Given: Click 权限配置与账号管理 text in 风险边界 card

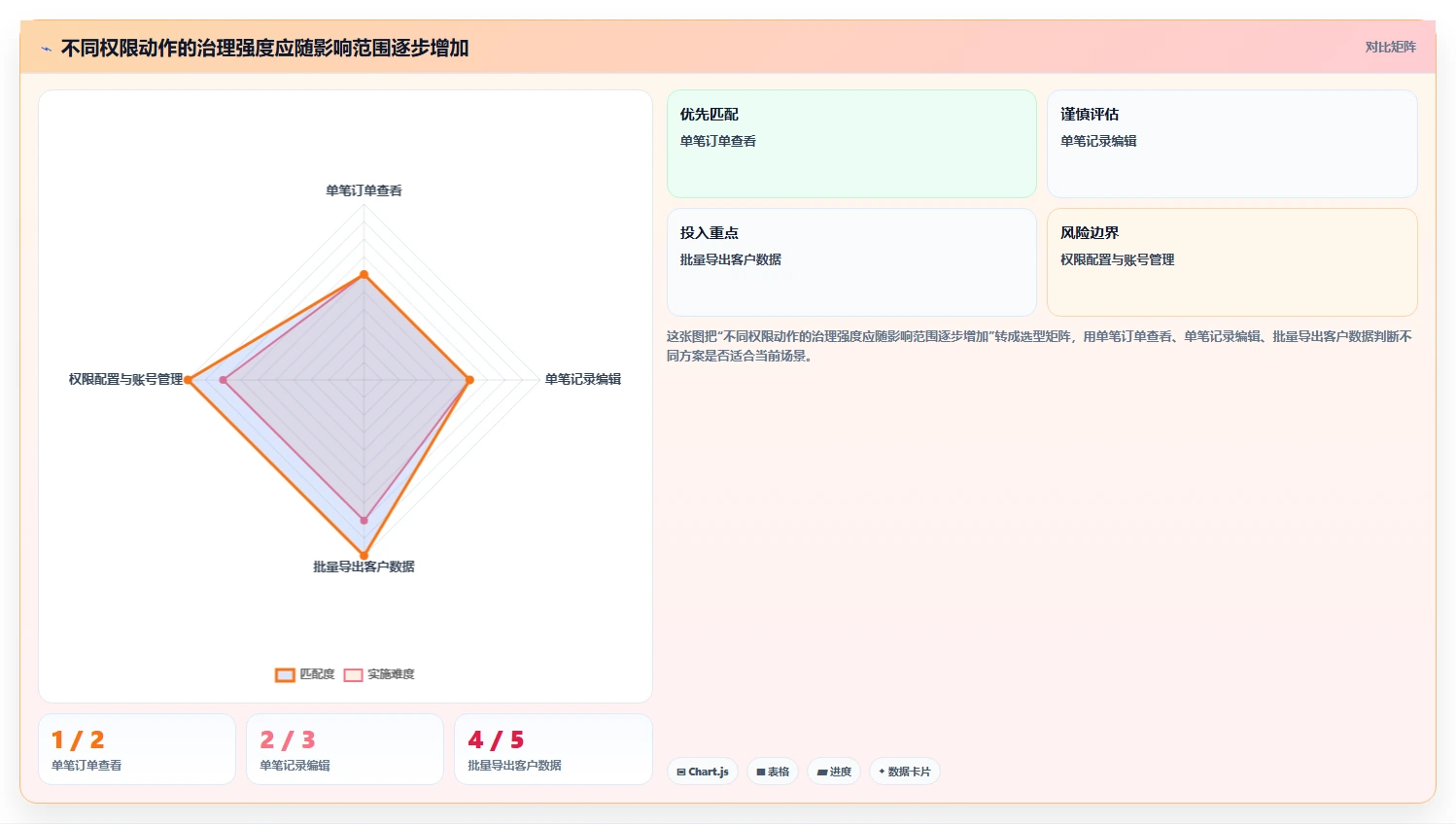Looking at the screenshot, I should coord(1118,259).
